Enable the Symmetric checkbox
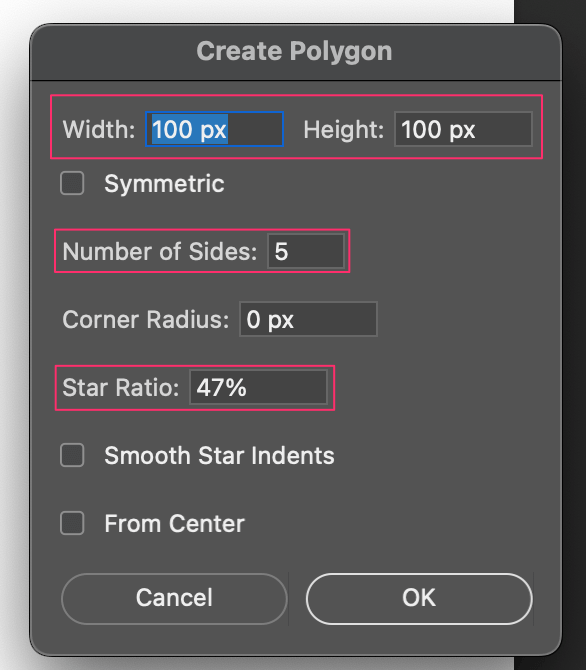The width and height of the screenshot is (586, 670). point(72,183)
